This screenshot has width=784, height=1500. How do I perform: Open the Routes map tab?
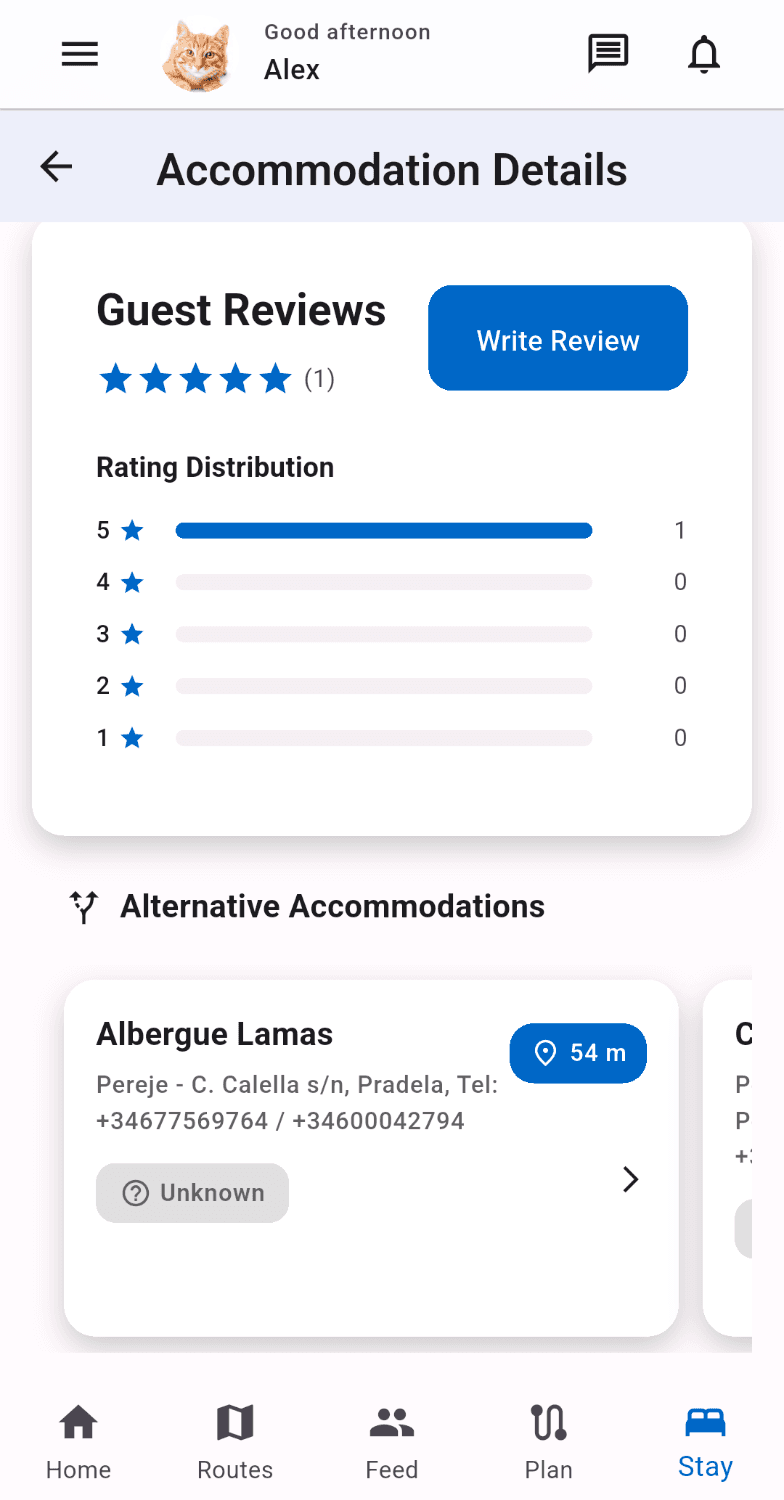pos(235,1442)
